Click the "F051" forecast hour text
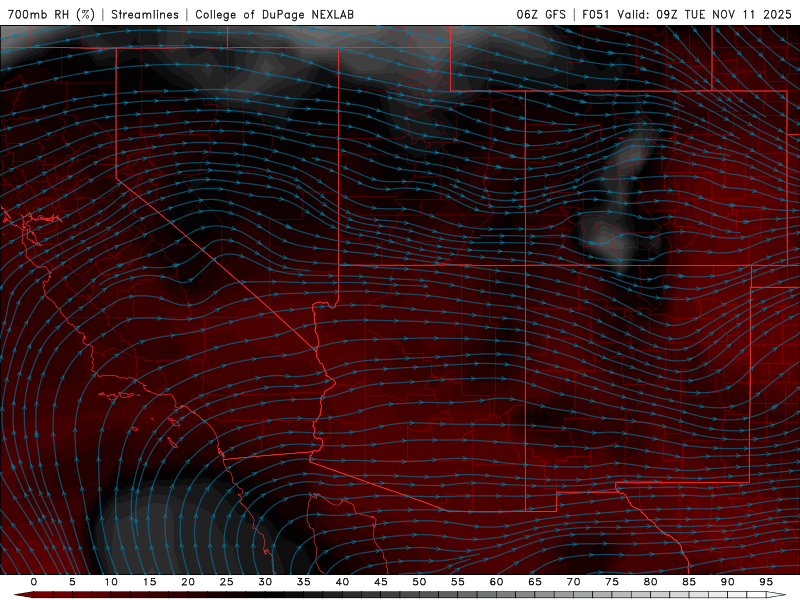Screen dimensions: 800x600 coord(595,15)
